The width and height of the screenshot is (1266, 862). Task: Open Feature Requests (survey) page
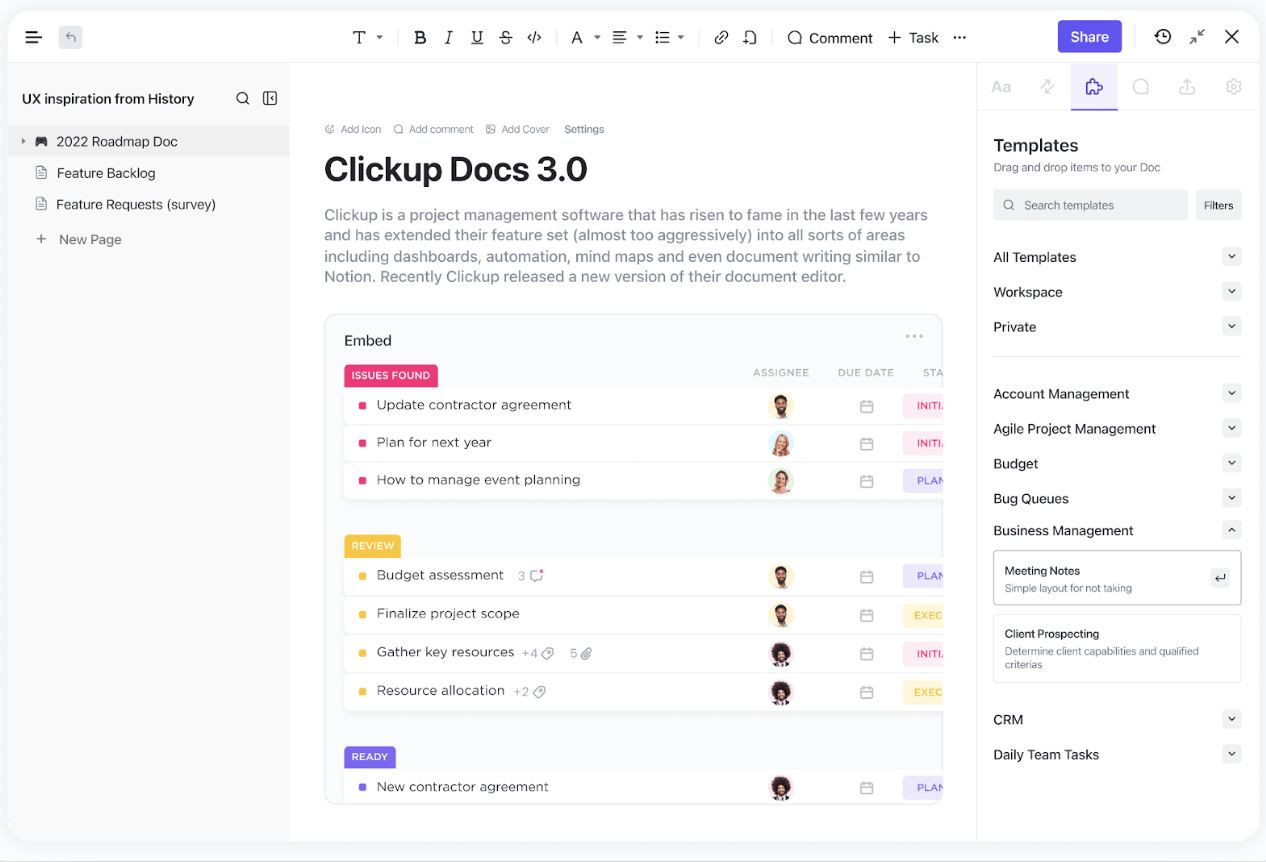pyautogui.click(x=135, y=204)
